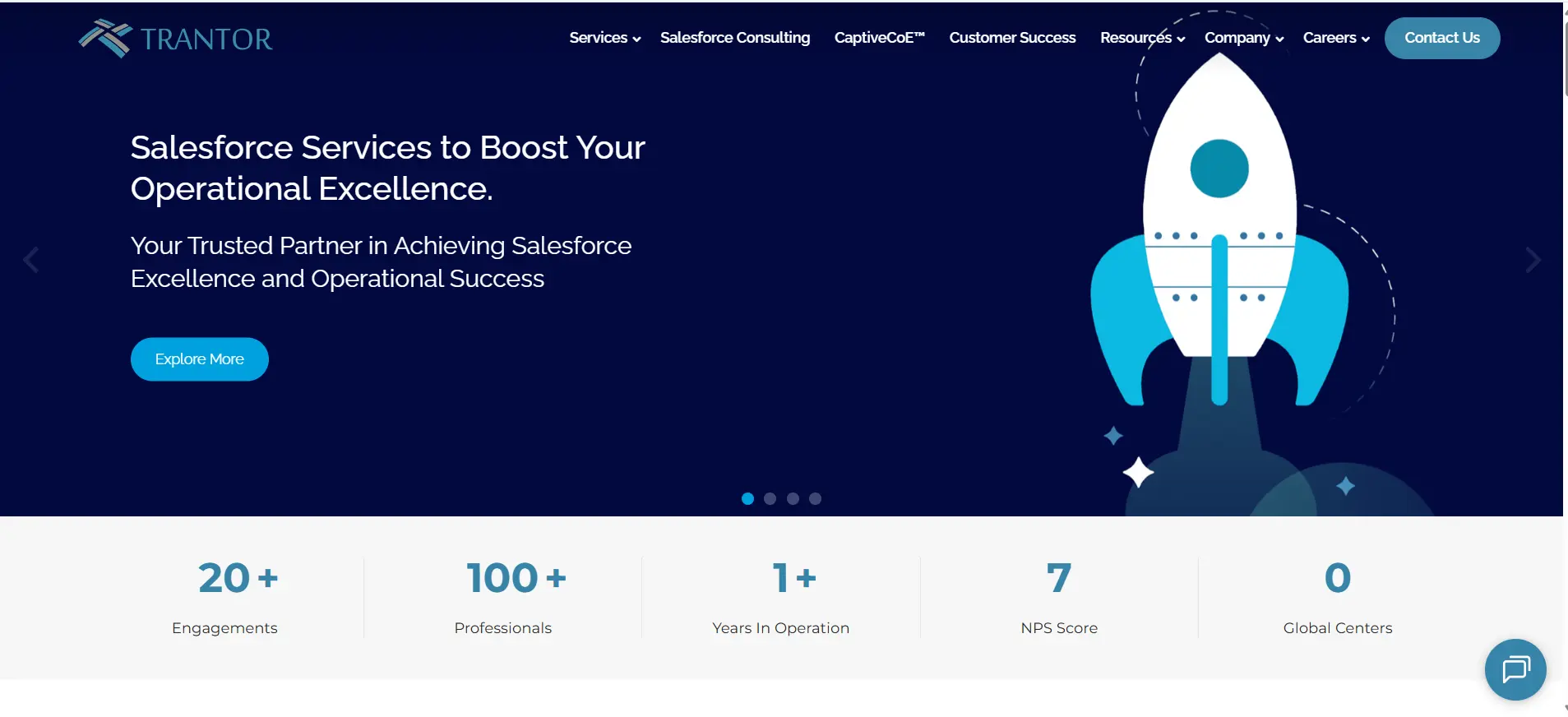Click the '20+' Engagements figure
Screen dimensions: 1568x717
click(x=238, y=577)
